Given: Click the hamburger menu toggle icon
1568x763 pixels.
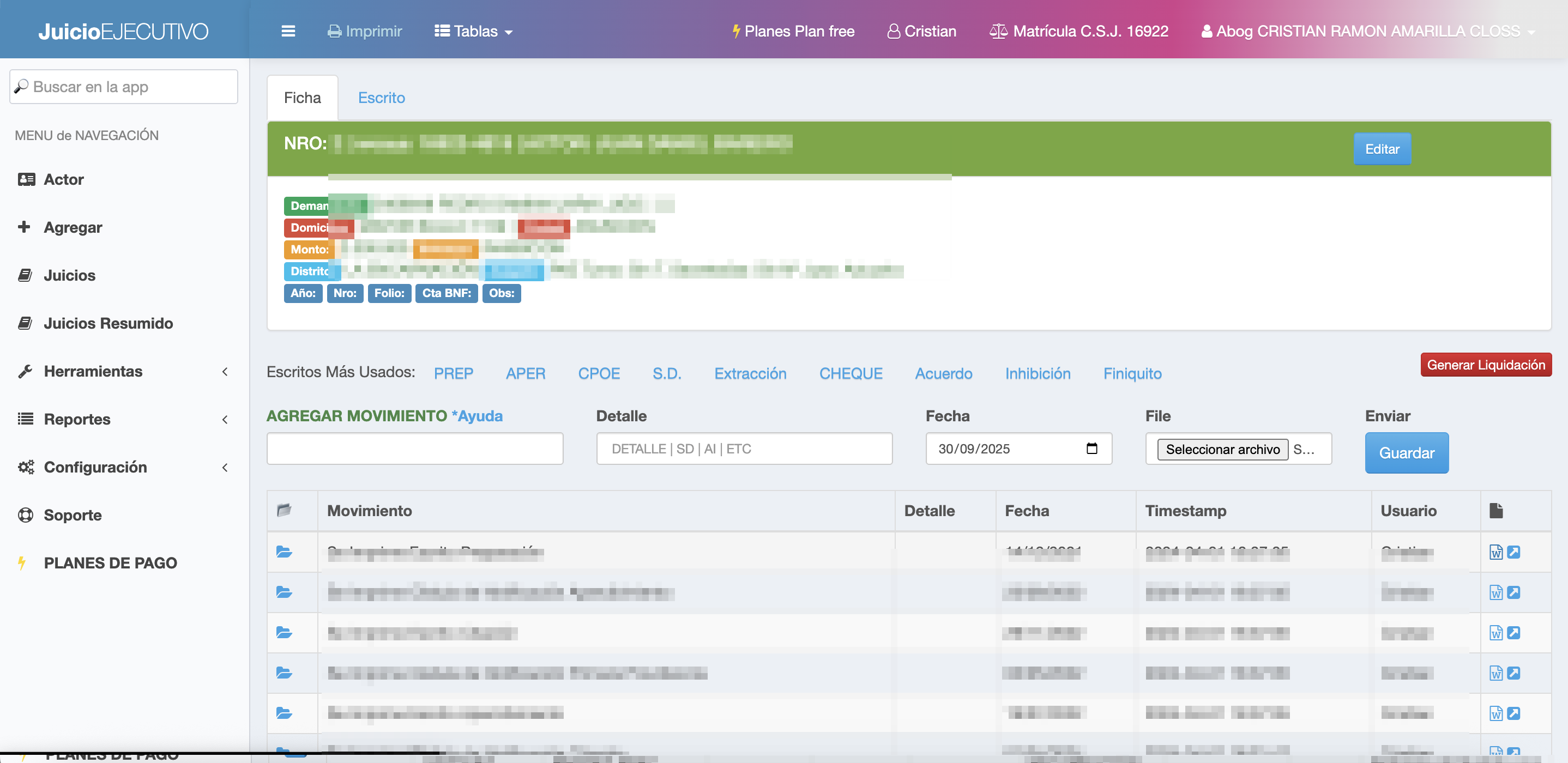Looking at the screenshot, I should click(x=288, y=31).
